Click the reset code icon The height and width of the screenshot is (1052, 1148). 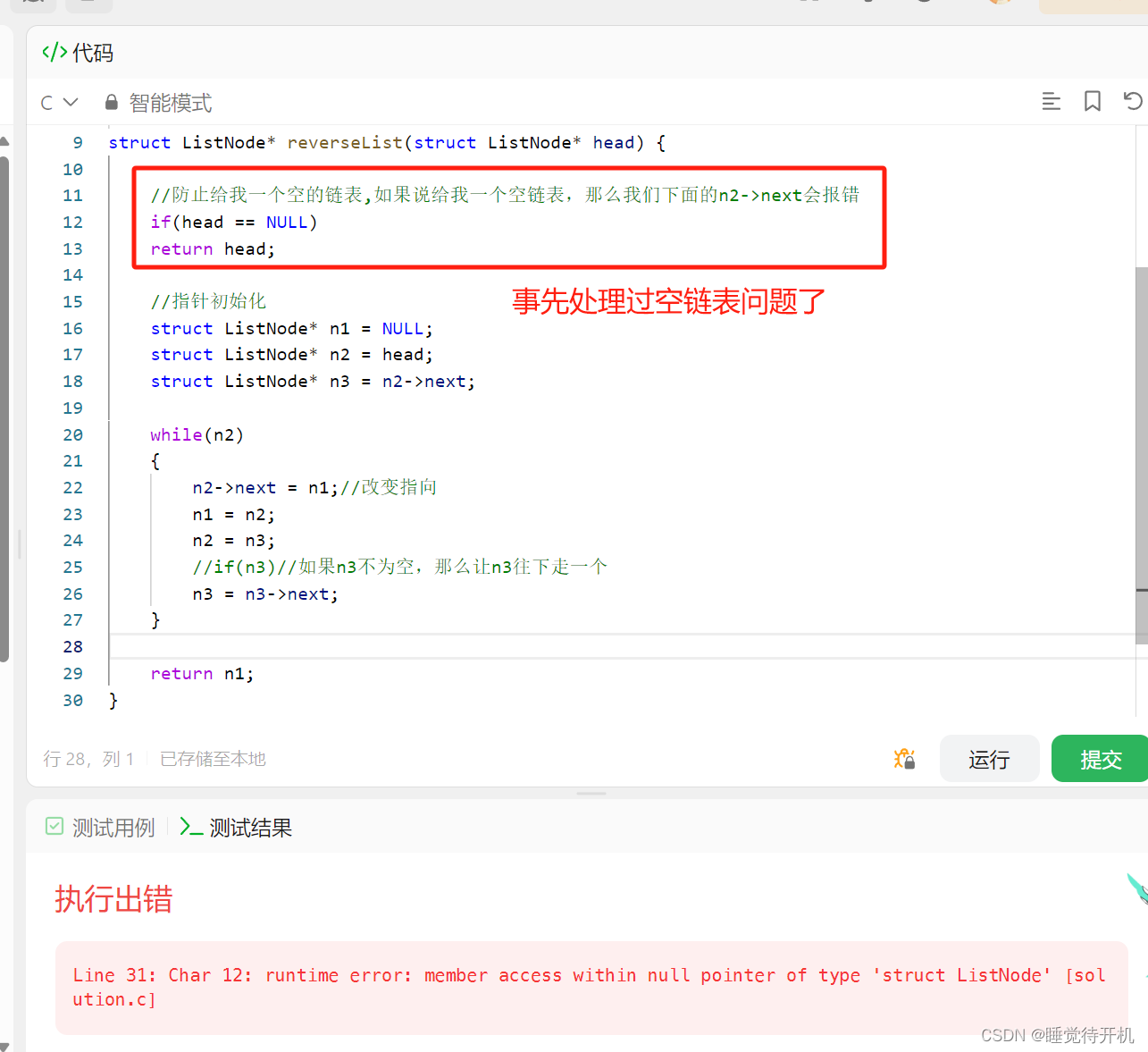[1131, 100]
